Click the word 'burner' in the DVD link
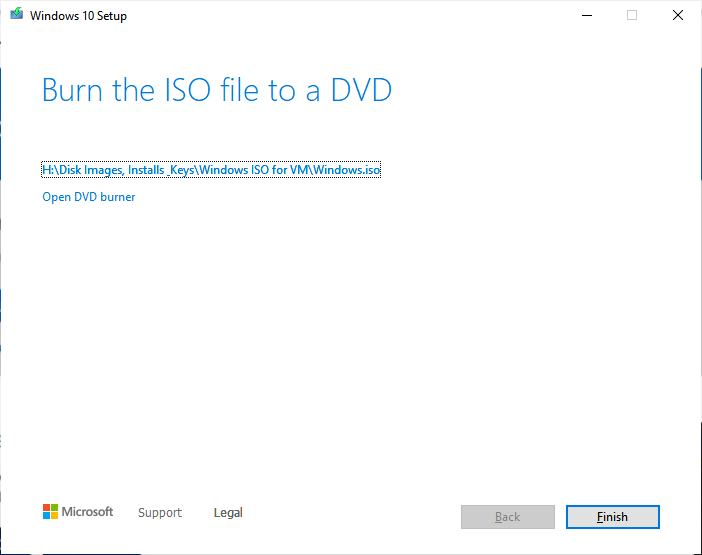 click(x=117, y=197)
